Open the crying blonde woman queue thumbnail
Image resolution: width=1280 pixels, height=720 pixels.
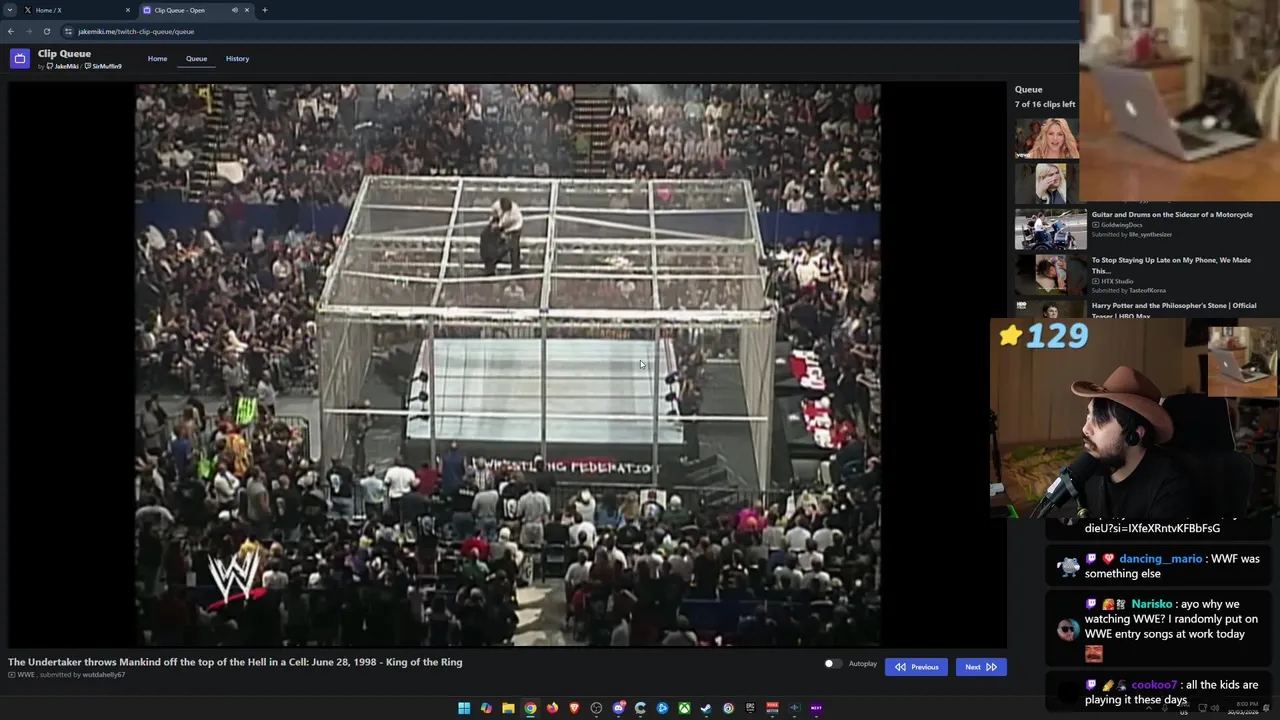point(1047,183)
